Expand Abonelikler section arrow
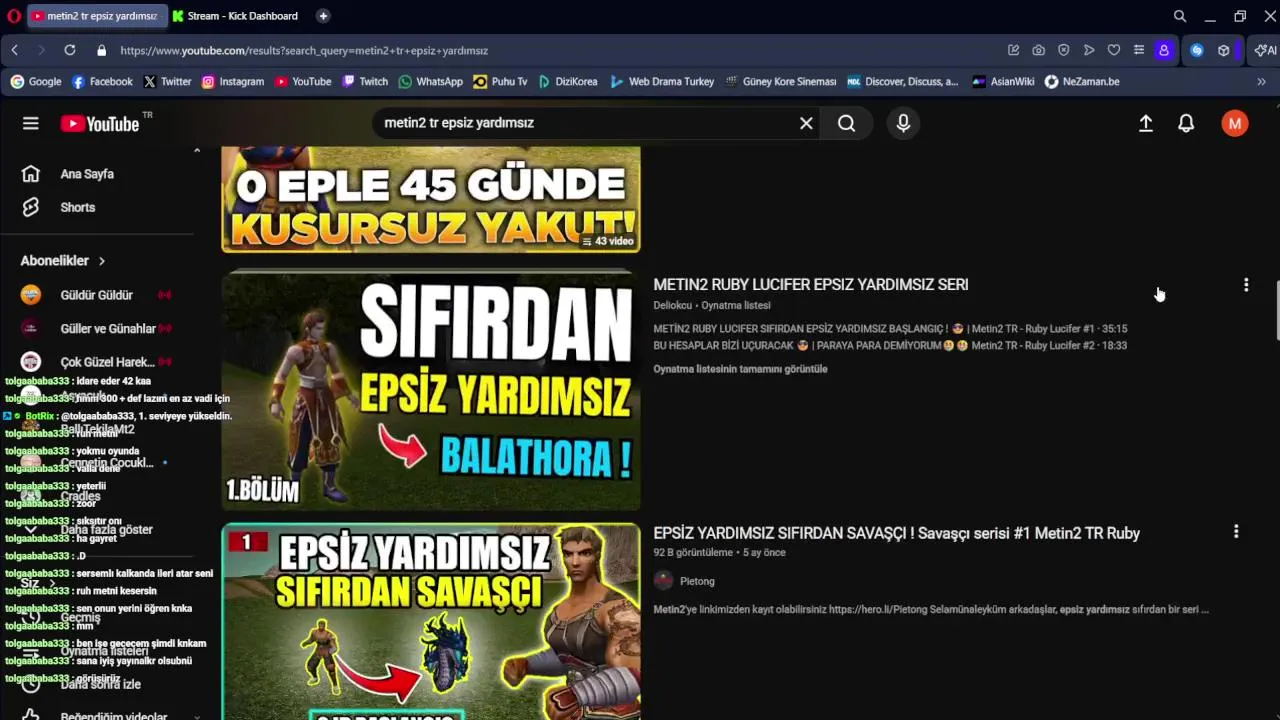1280x720 pixels. [x=101, y=261]
